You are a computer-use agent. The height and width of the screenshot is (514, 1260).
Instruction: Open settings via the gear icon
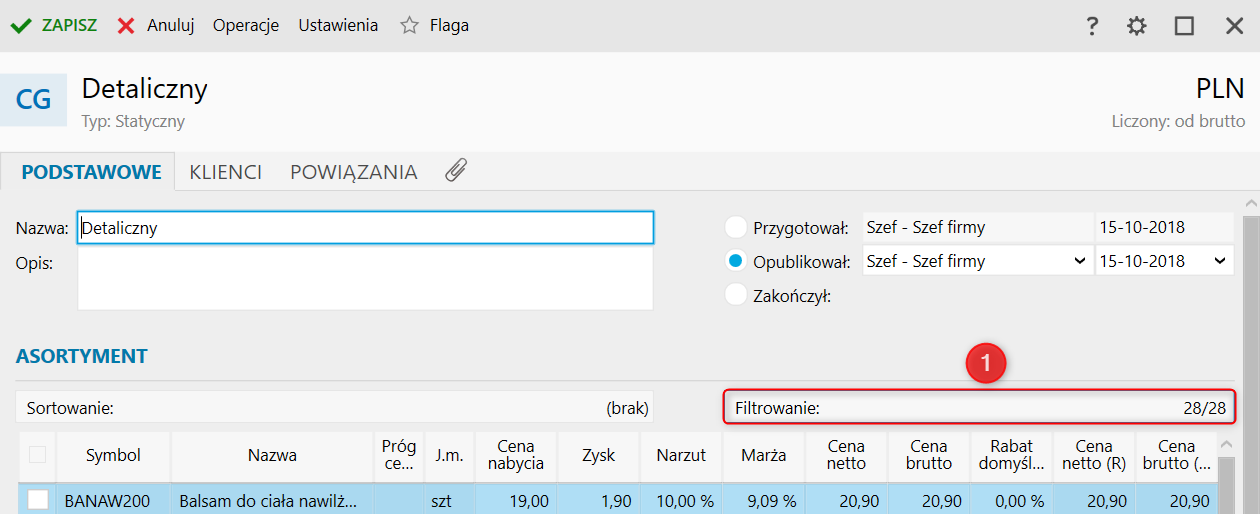click(1137, 27)
